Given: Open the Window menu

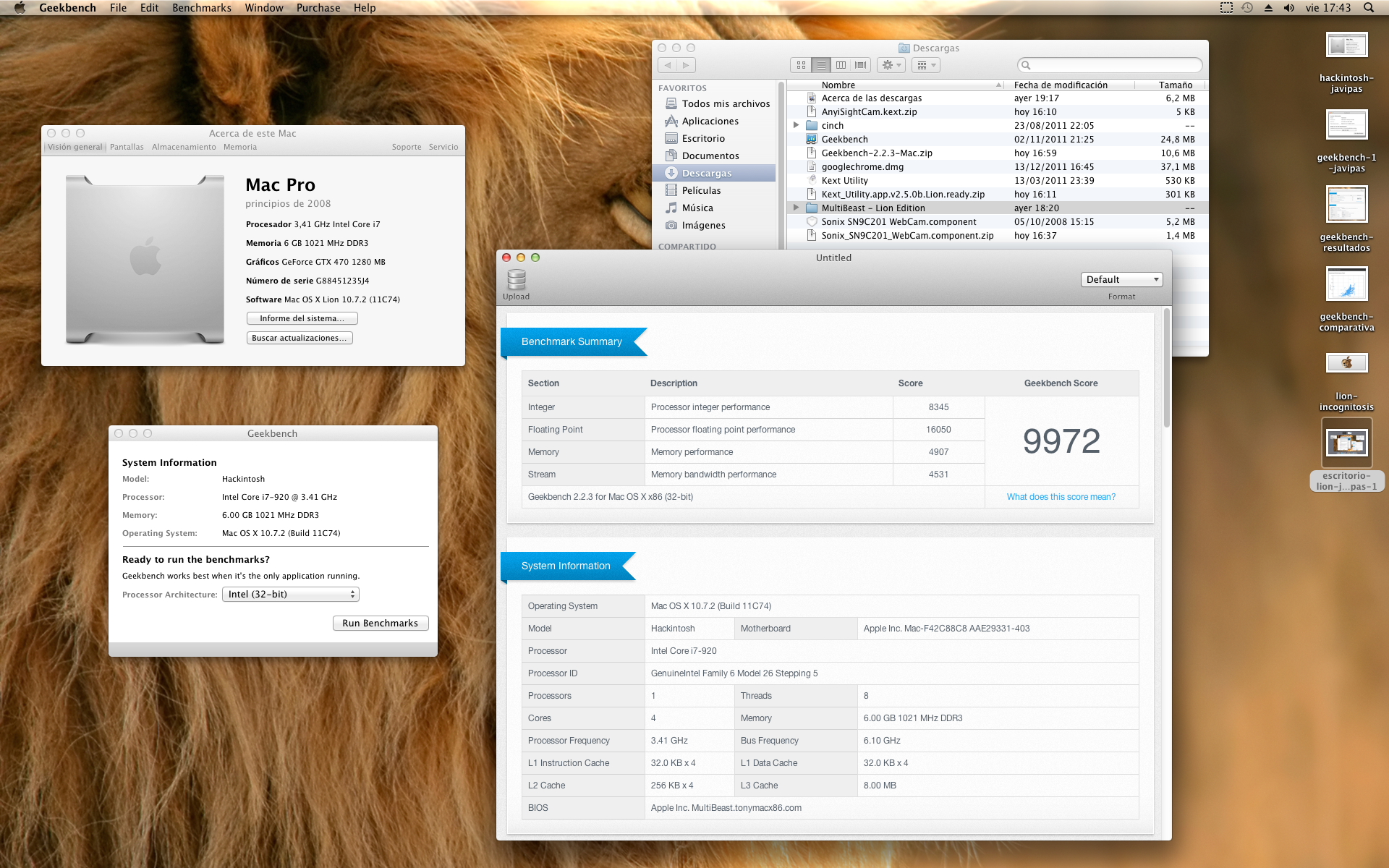Looking at the screenshot, I should (x=264, y=8).
